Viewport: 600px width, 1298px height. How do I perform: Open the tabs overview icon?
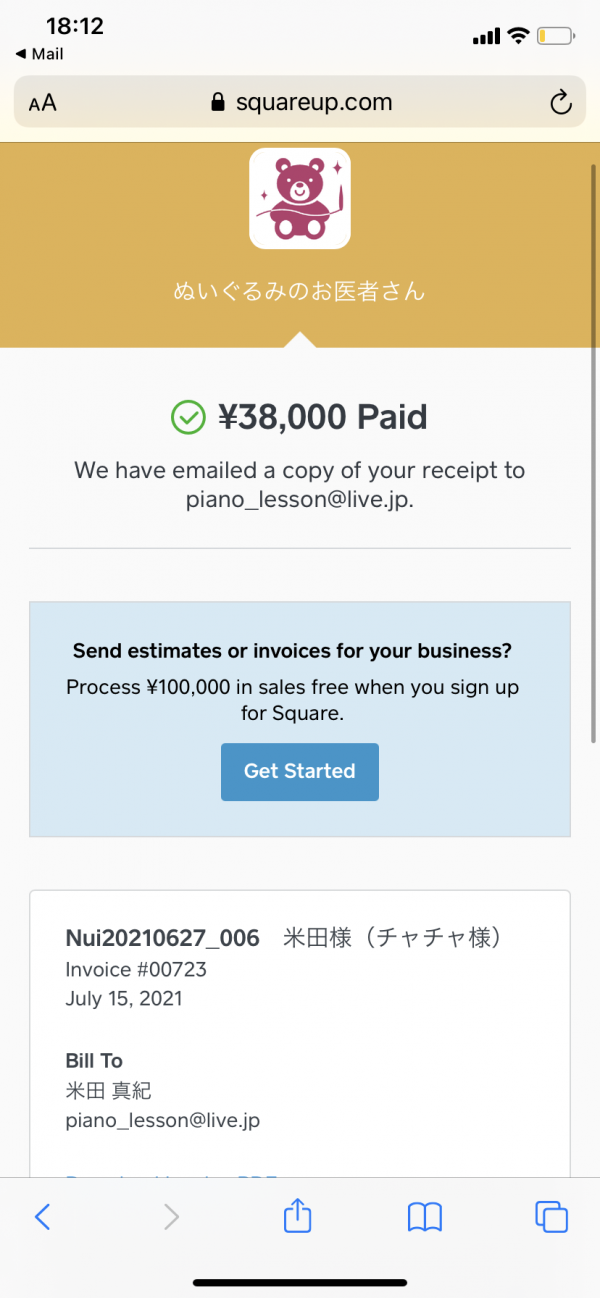(x=552, y=1216)
